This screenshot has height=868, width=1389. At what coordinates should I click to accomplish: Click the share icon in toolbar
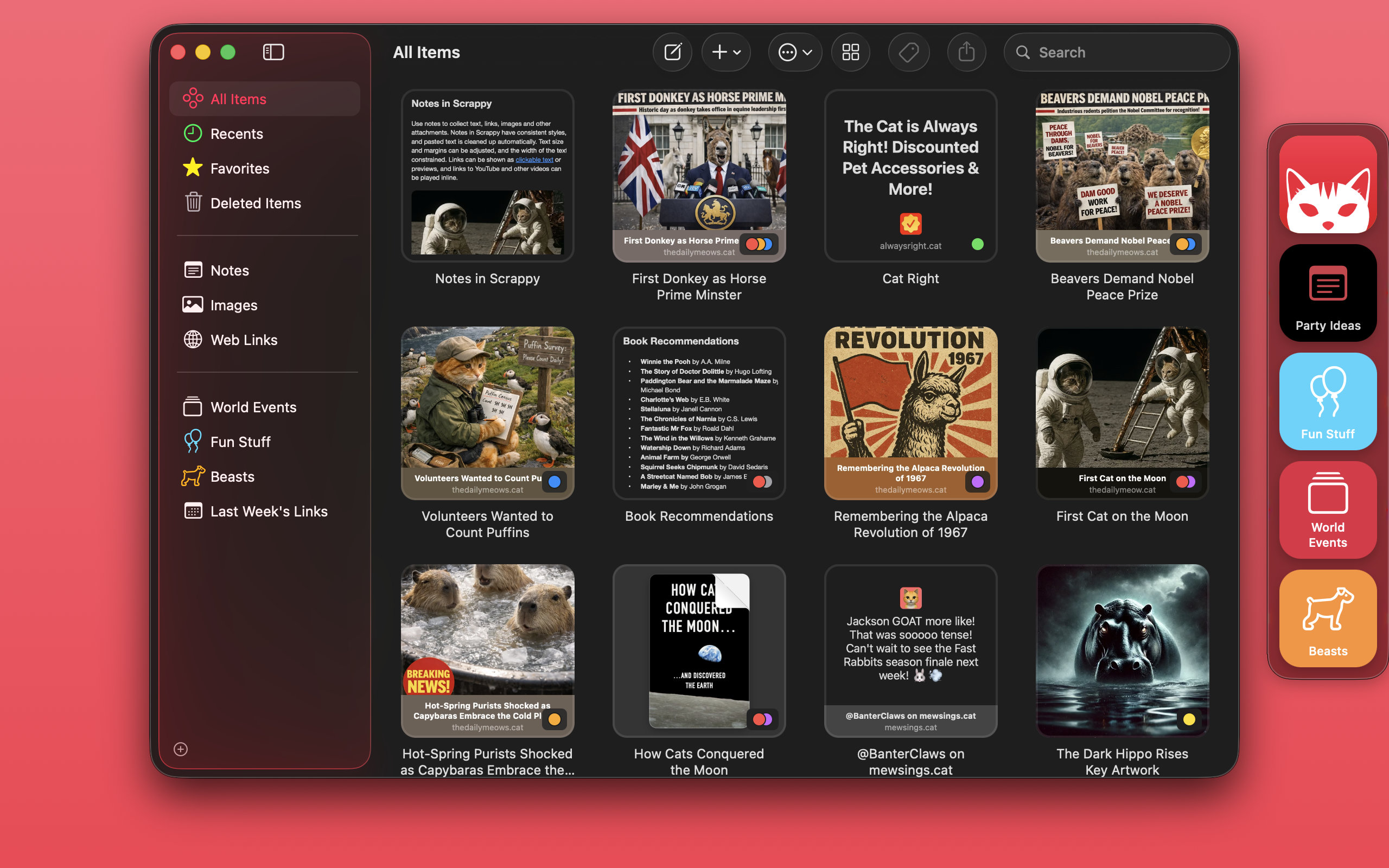(x=966, y=52)
